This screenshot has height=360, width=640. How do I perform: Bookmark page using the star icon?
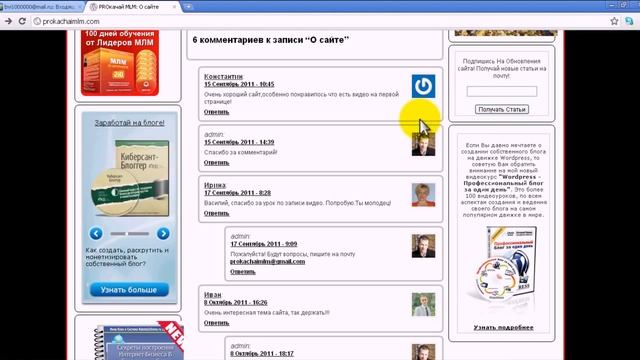pyautogui.click(x=614, y=21)
